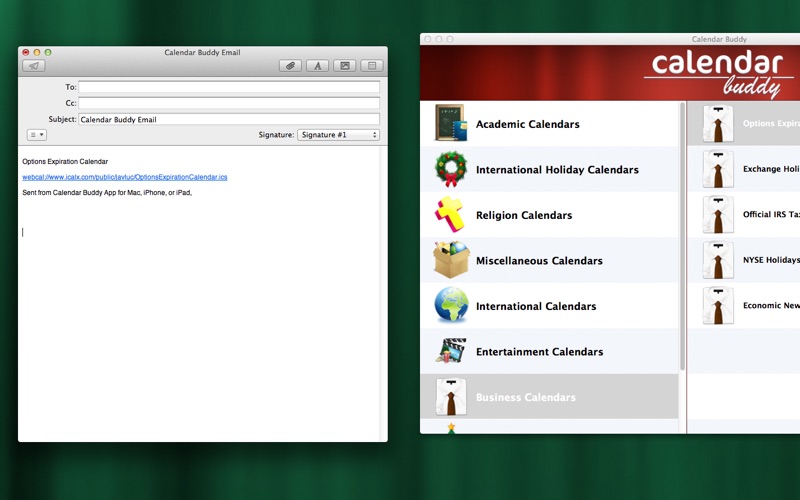
Task: Click into the To address field
Action: coord(229,87)
